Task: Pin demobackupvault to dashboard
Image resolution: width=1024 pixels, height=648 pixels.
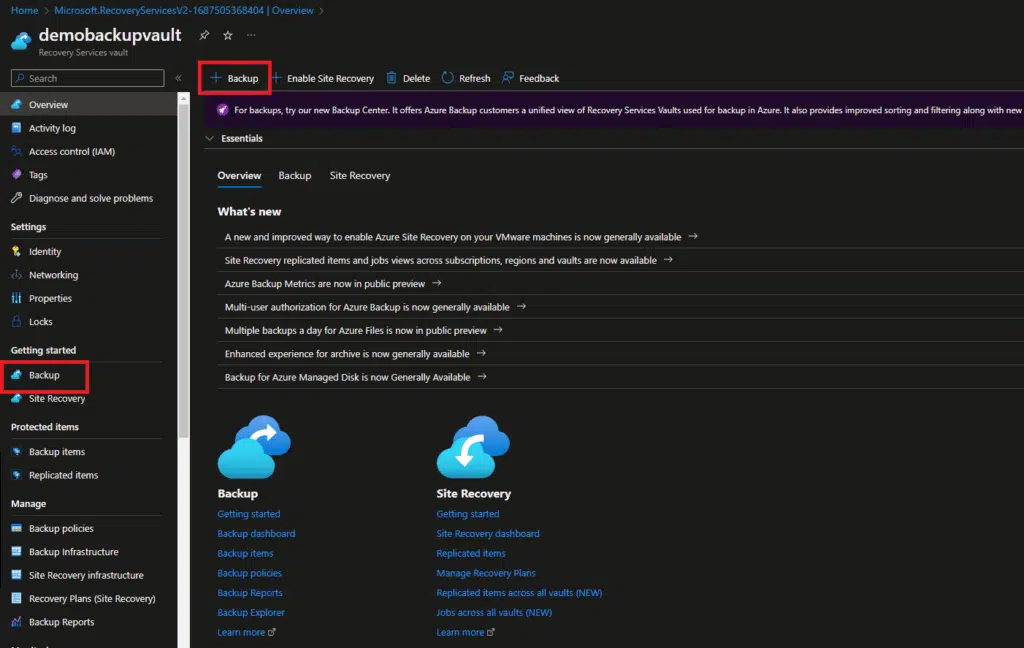Action: [x=204, y=35]
